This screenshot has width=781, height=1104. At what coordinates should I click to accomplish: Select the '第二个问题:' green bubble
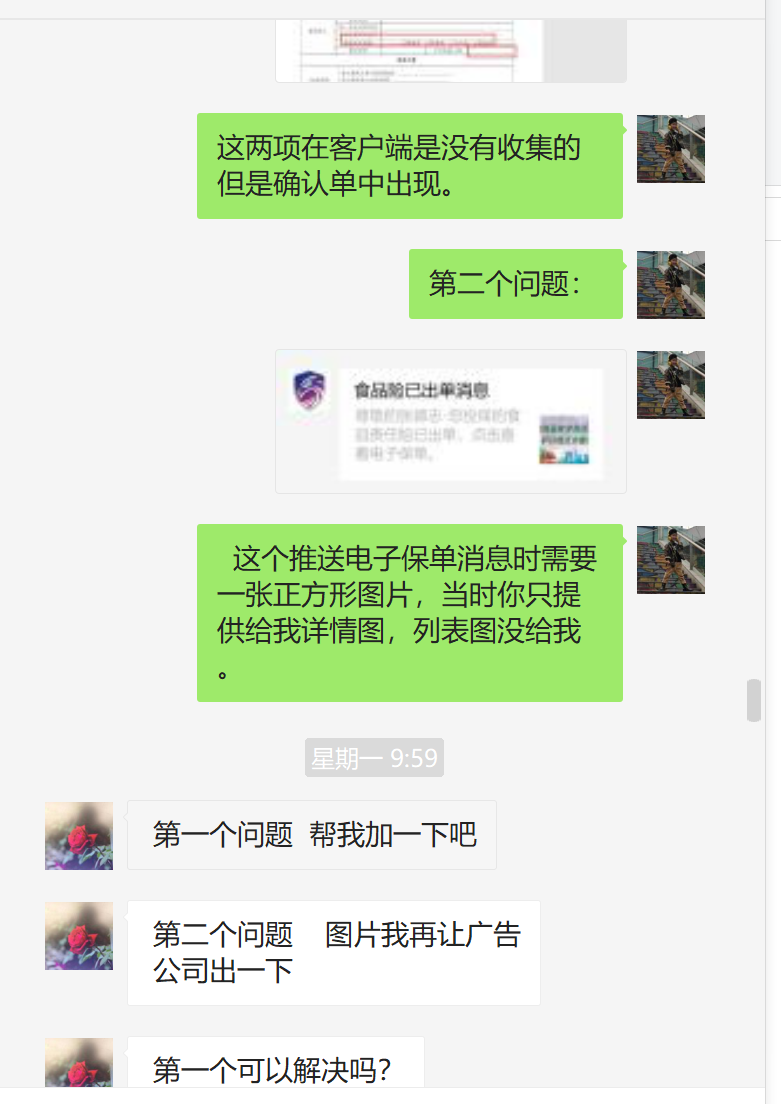pos(516,284)
